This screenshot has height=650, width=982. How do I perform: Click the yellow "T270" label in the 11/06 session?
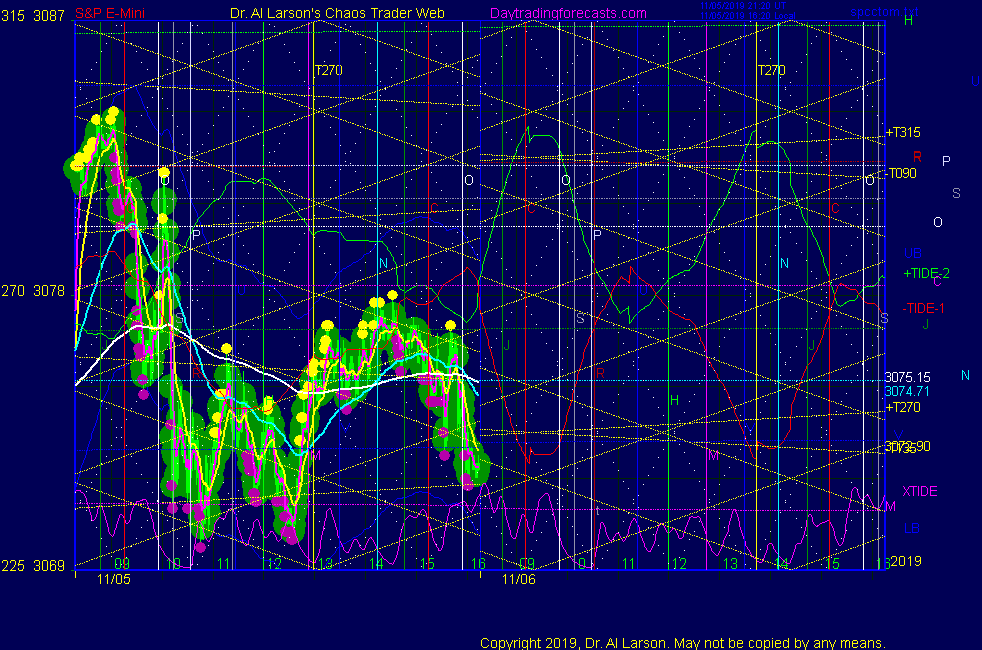(x=772, y=71)
